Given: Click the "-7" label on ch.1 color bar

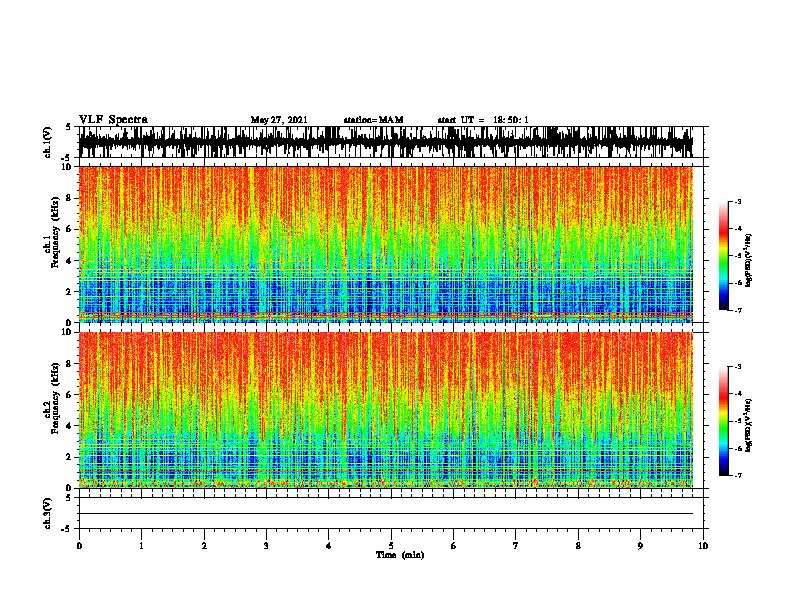Looking at the screenshot, I should (x=738, y=310).
